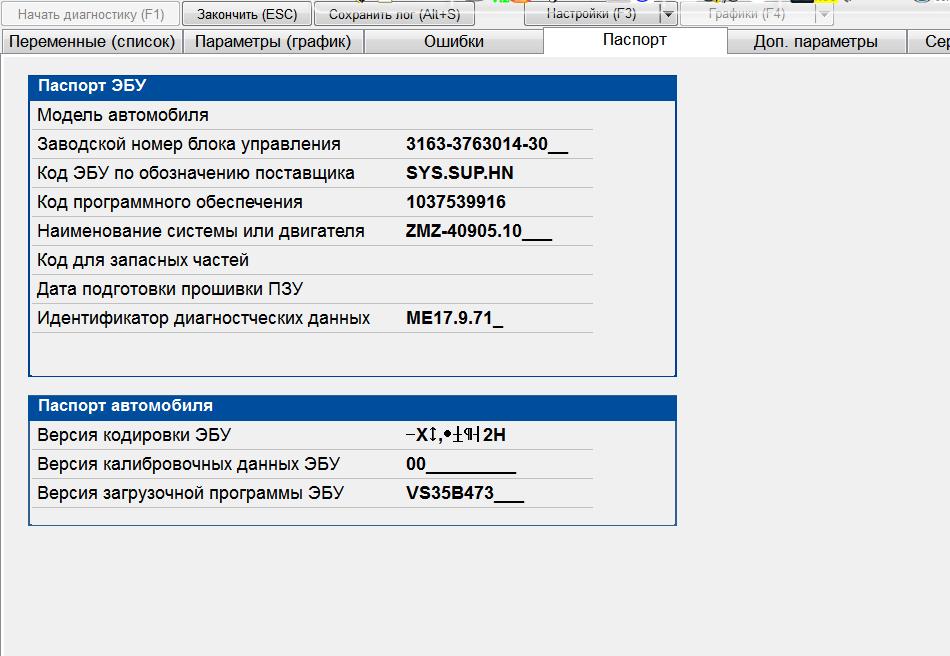Image resolution: width=950 pixels, height=656 pixels.
Task: Click the Закончить (ESC) button
Action: [x=247, y=14]
